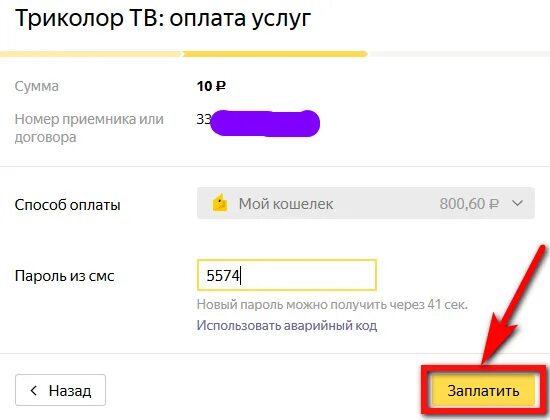Expand the payment method chevron arrow

[518, 203]
